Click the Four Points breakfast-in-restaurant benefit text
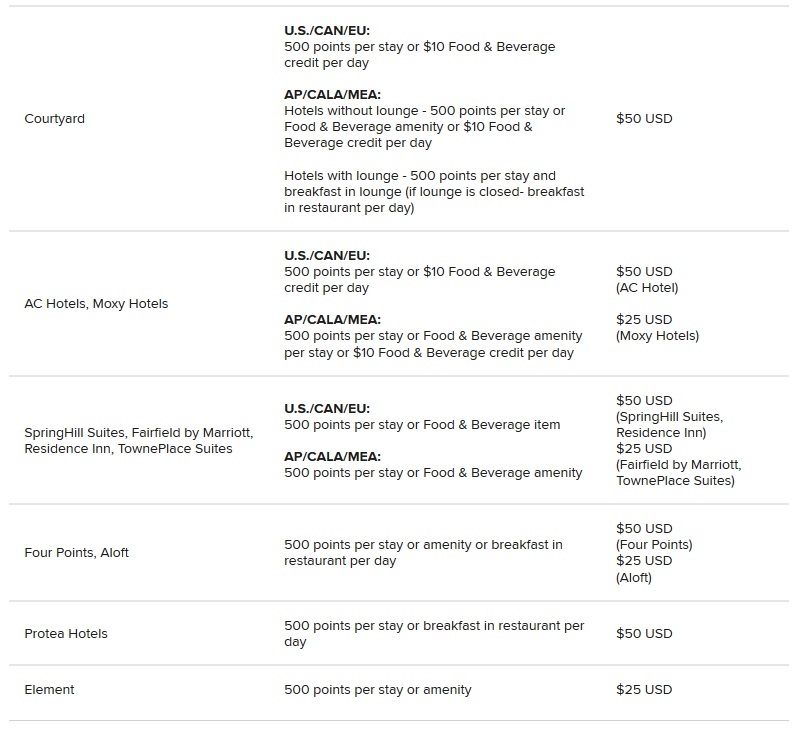Image resolution: width=795 pixels, height=729 pixels. tap(423, 553)
